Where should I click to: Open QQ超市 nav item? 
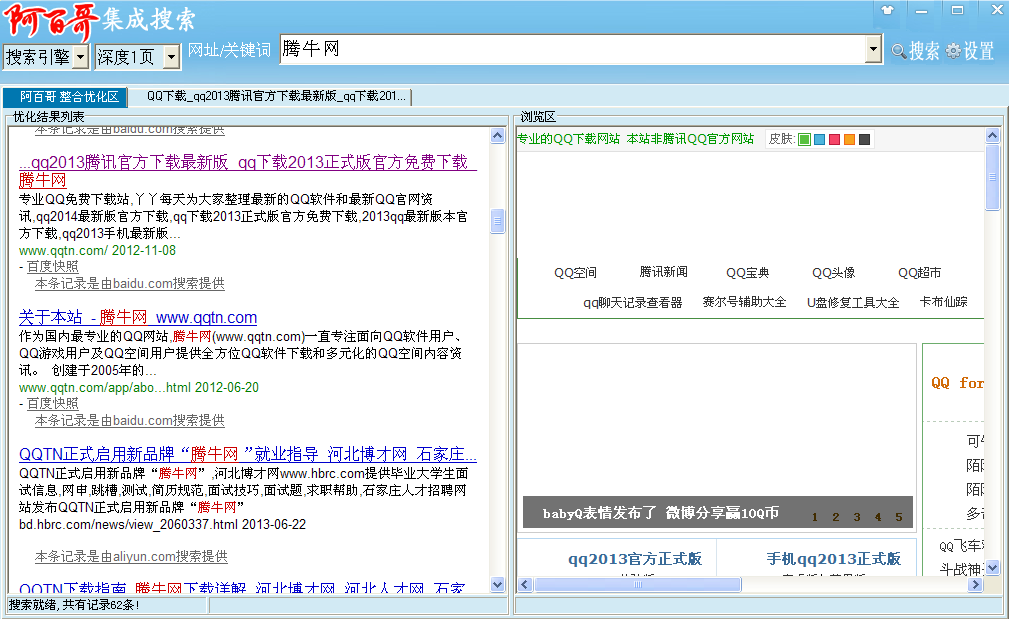pyautogui.click(x=920, y=273)
